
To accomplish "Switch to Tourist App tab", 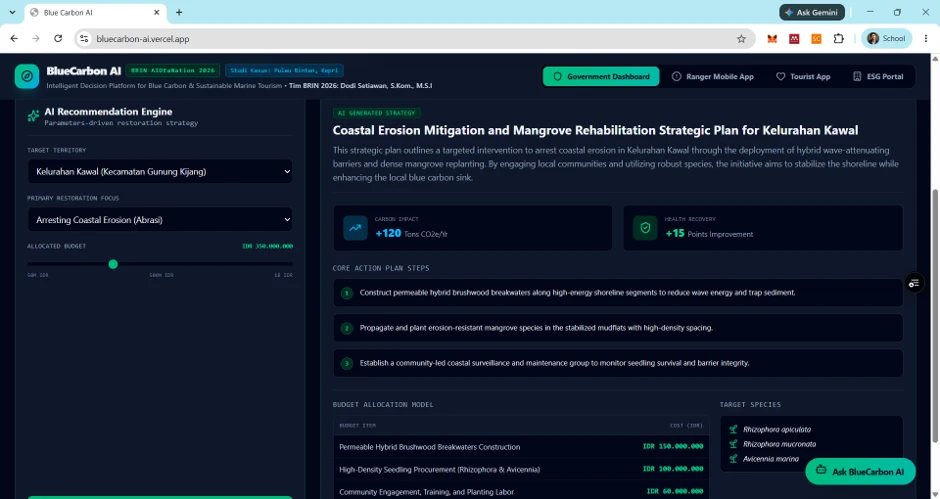I will (803, 76).
